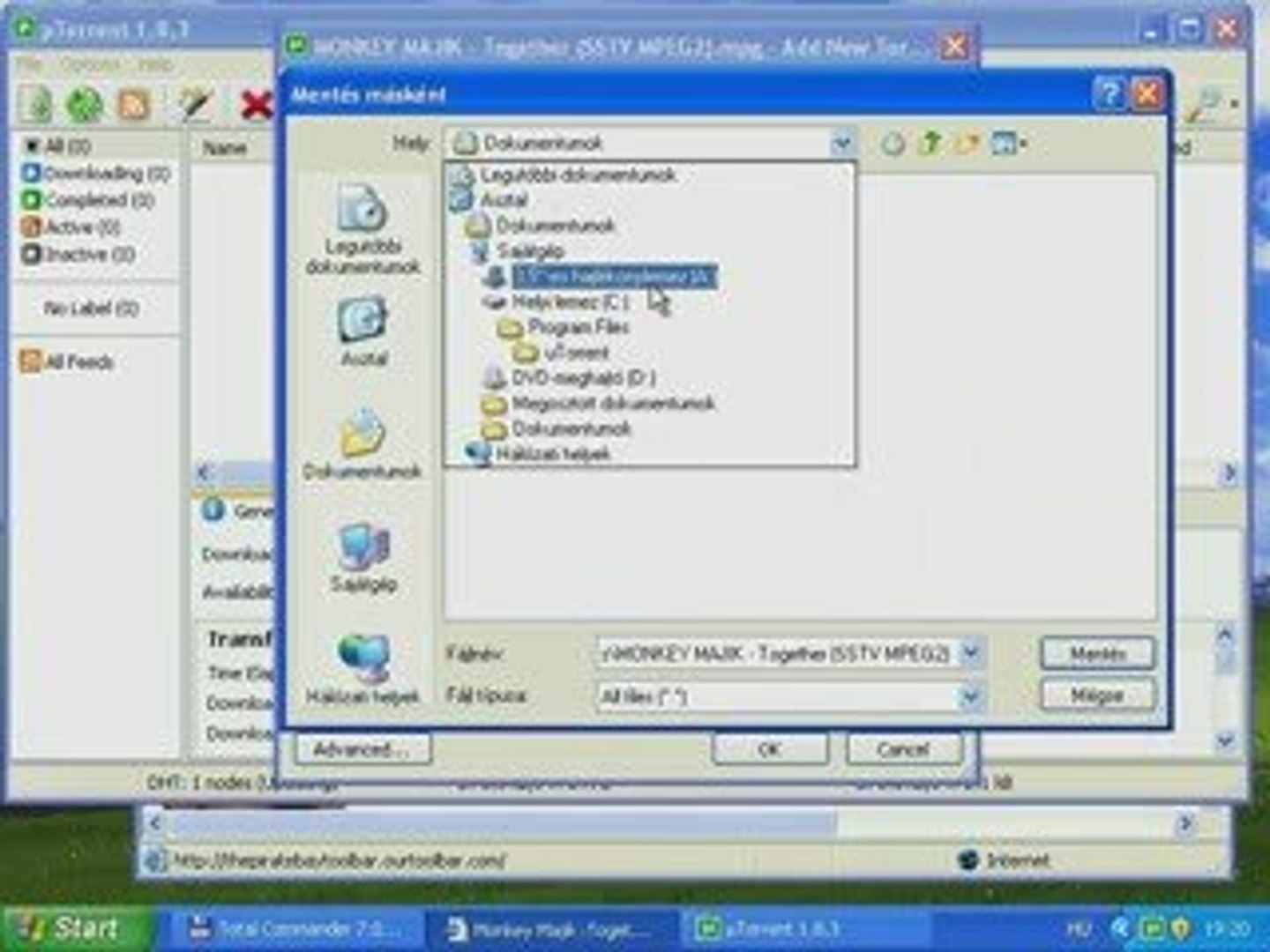Select All Feeds in uTorrent sidebar
Image resolution: width=1270 pixels, height=952 pixels.
(68, 361)
